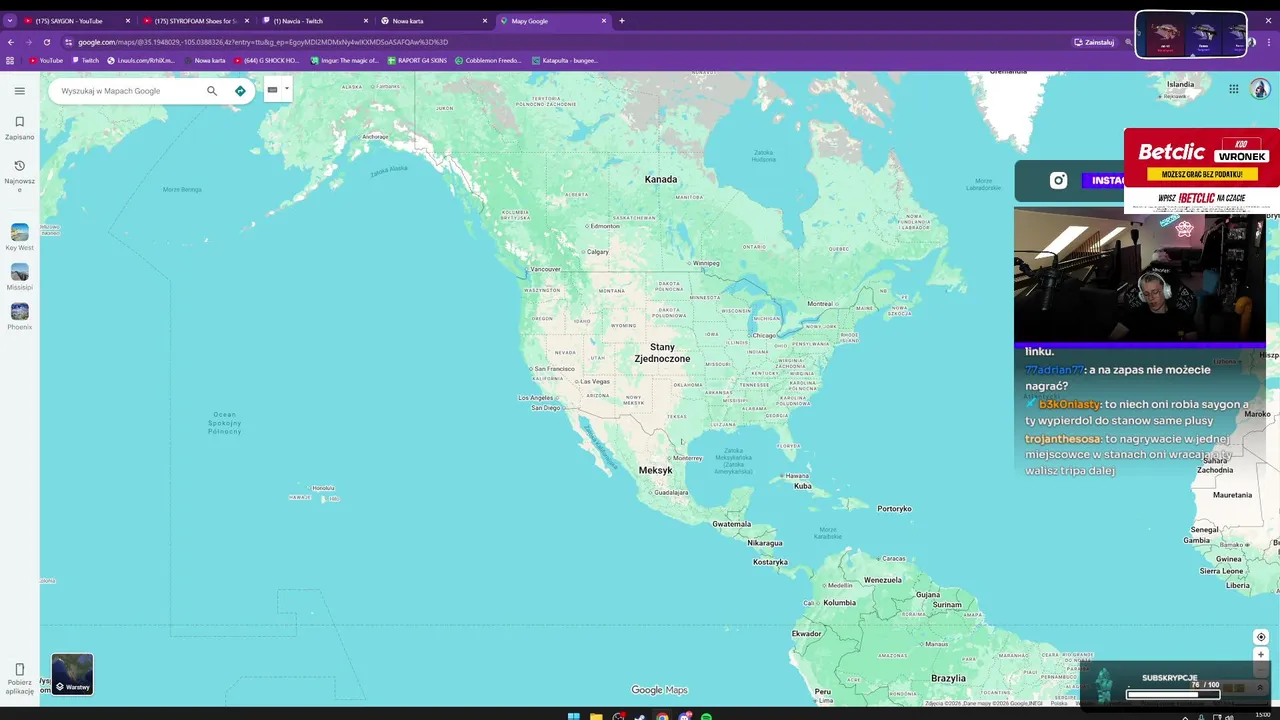Open Cobblemon Freedo bookmark
This screenshot has height=720, width=1280.
488,60
